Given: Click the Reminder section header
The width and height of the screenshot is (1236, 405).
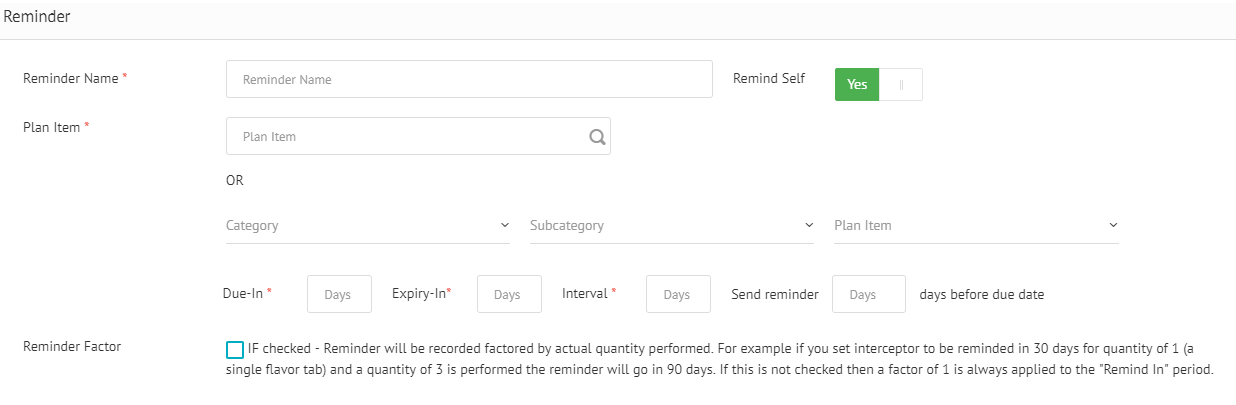Looking at the screenshot, I should [x=37, y=17].
